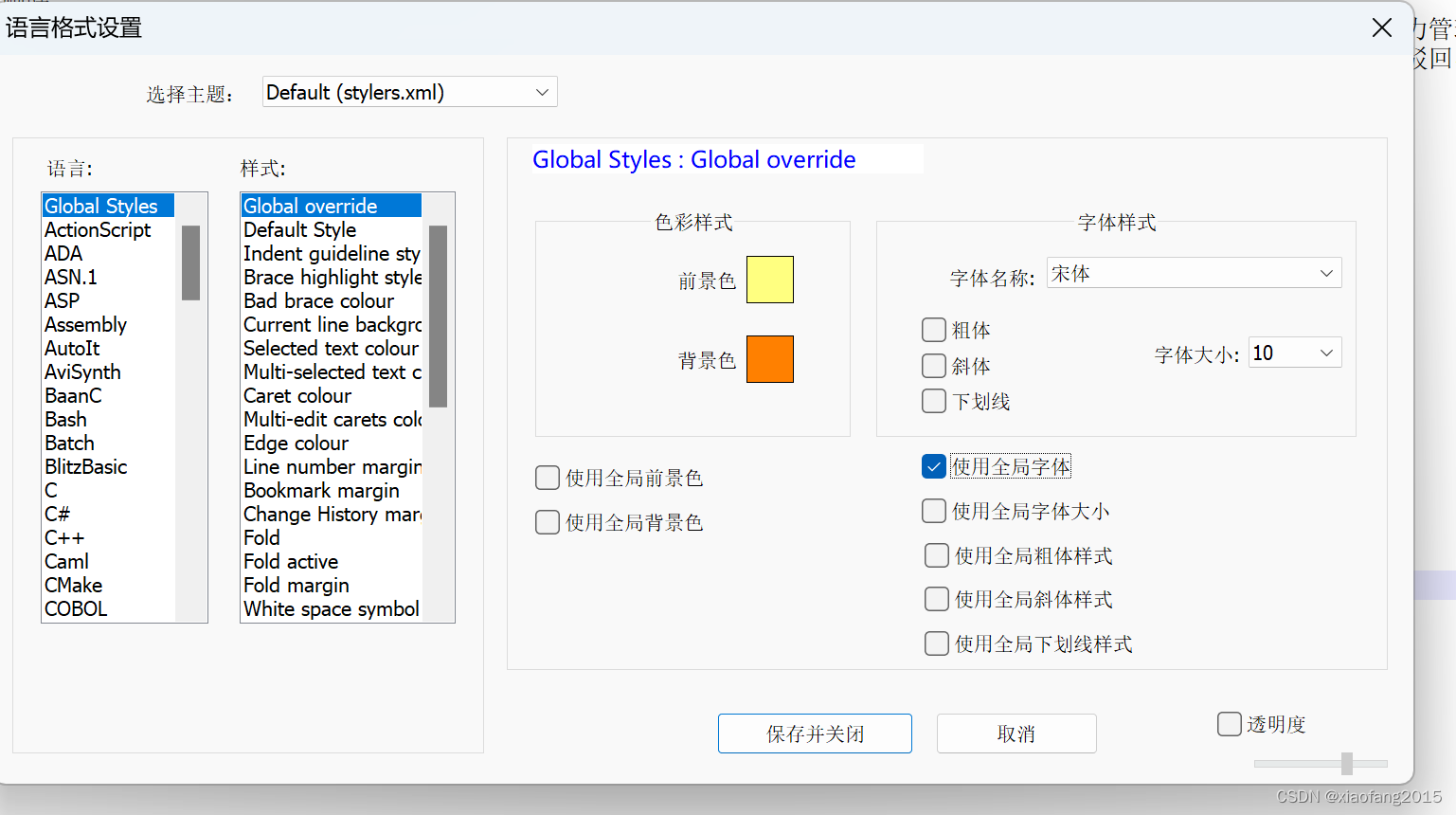Enable the 粗体 bold checkbox

click(x=934, y=330)
